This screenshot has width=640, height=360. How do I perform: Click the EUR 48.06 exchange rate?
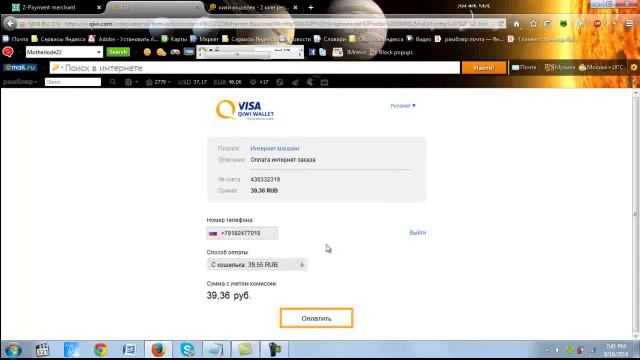228,82
